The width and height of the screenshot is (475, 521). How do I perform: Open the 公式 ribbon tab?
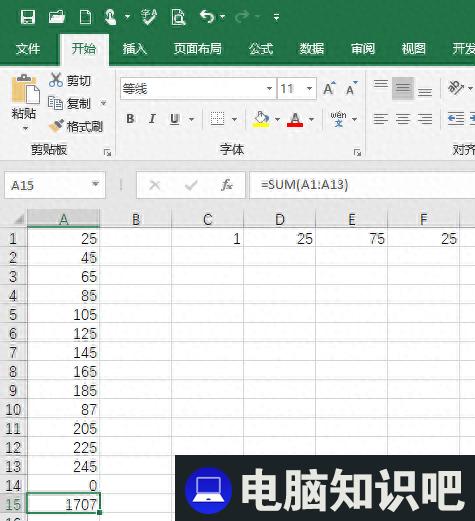tap(261, 49)
